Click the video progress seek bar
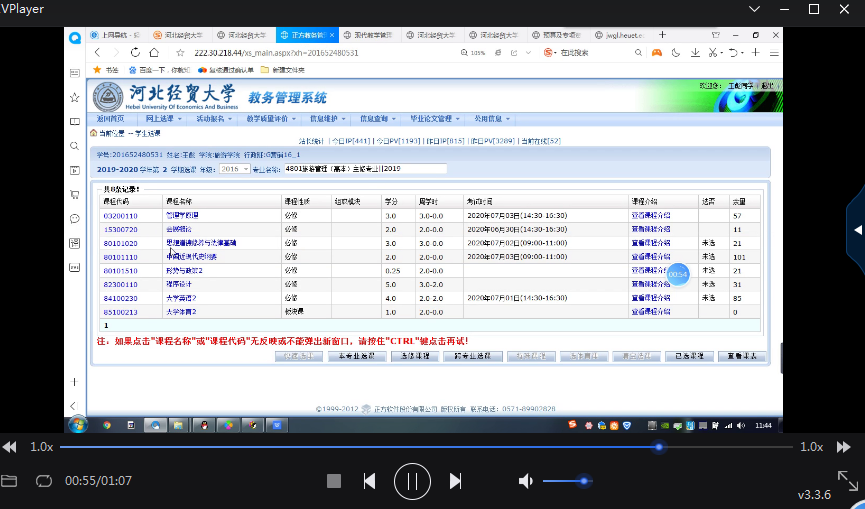 [x=400, y=447]
